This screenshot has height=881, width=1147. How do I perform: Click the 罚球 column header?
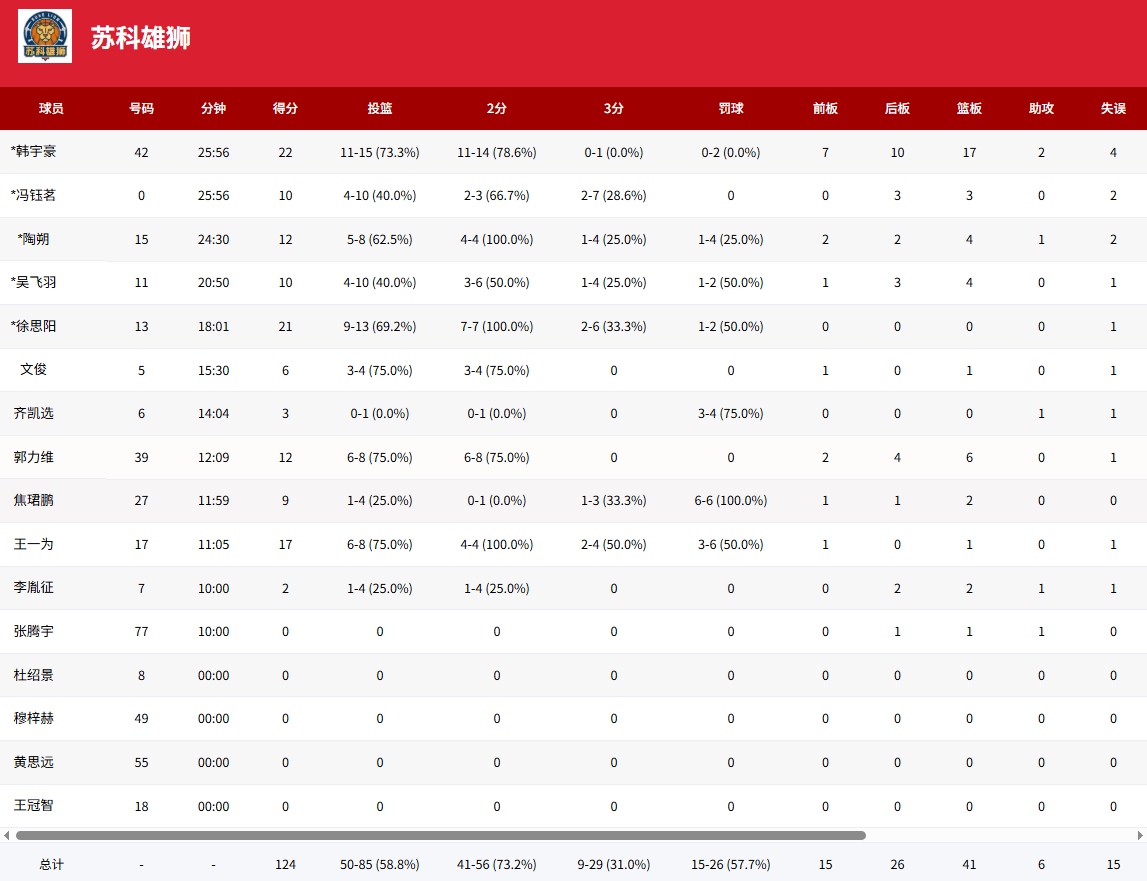coord(731,108)
